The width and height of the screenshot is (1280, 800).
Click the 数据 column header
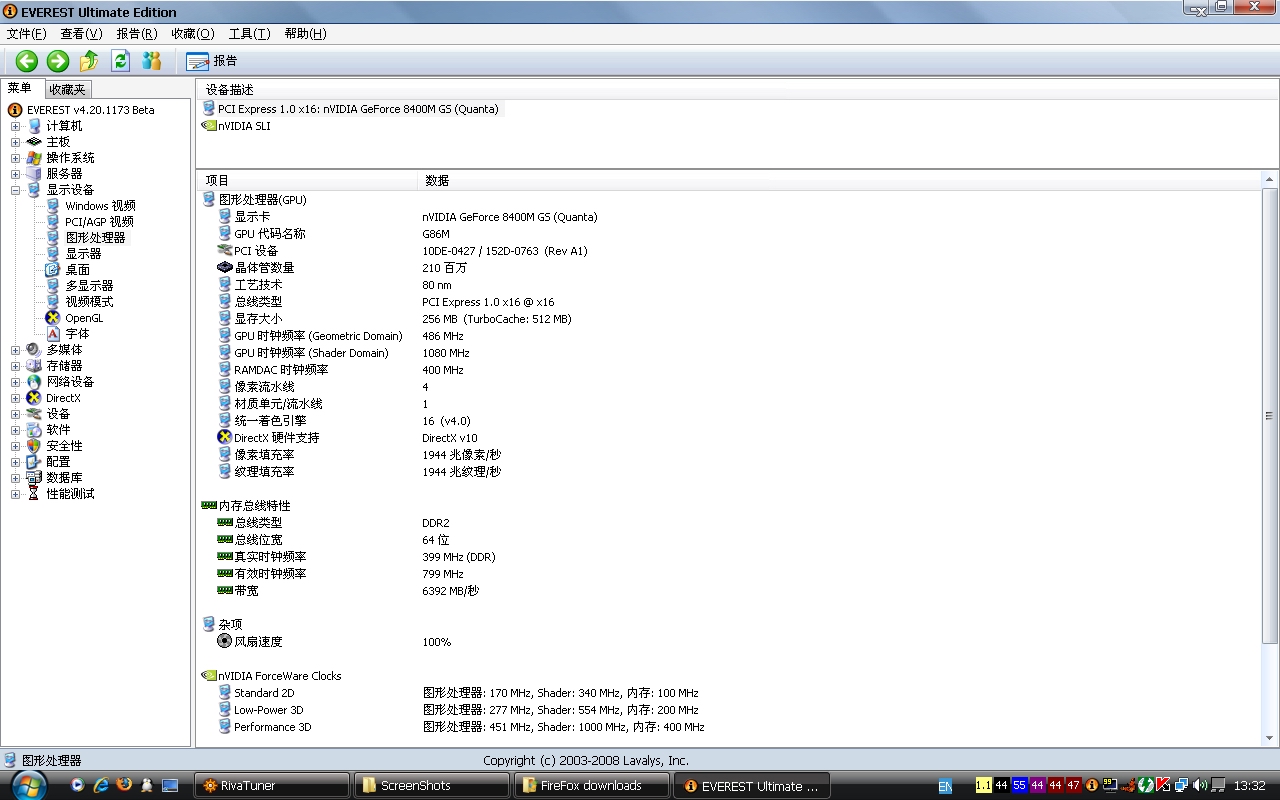[x=840, y=181]
